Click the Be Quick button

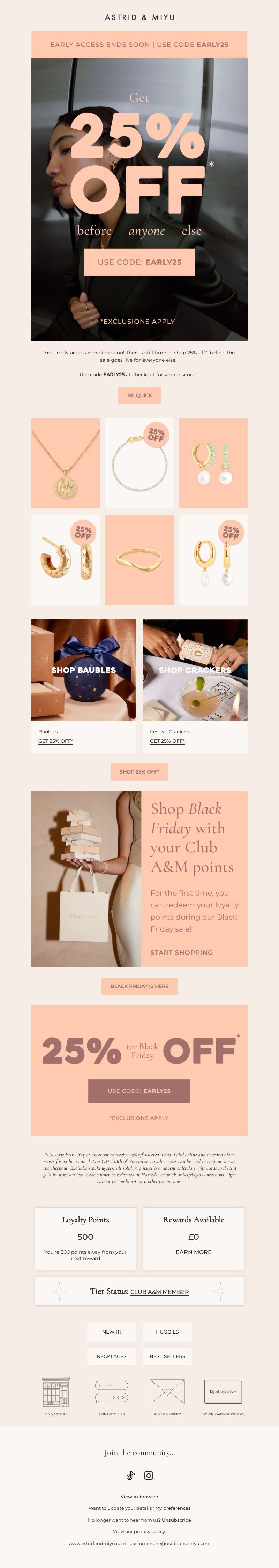139,395
